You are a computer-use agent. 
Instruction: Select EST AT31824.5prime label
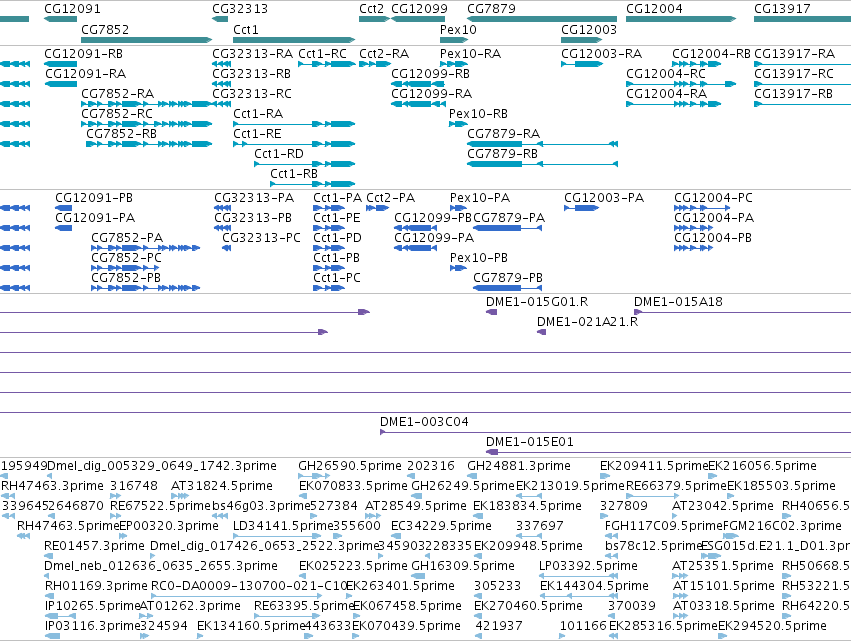[x=222, y=486]
